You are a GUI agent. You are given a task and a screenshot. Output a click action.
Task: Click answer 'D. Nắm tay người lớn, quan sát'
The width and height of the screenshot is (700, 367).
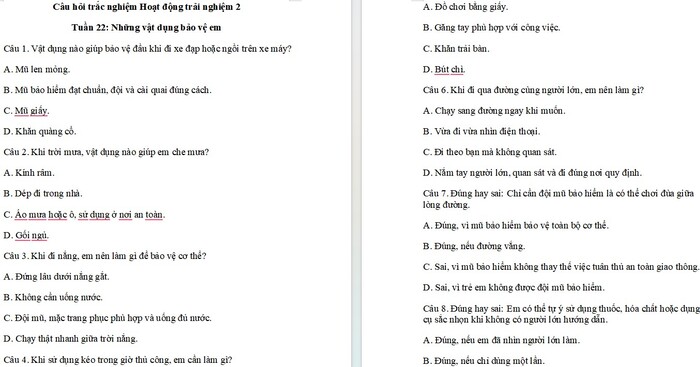coord(532,172)
